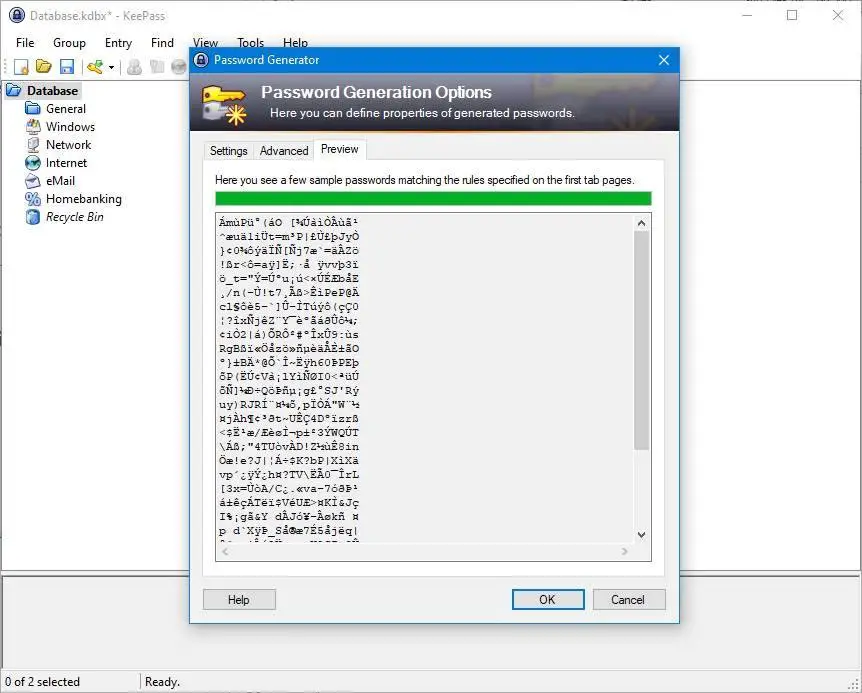Select the General group
Viewport: 862px width, 693px height.
click(66, 109)
